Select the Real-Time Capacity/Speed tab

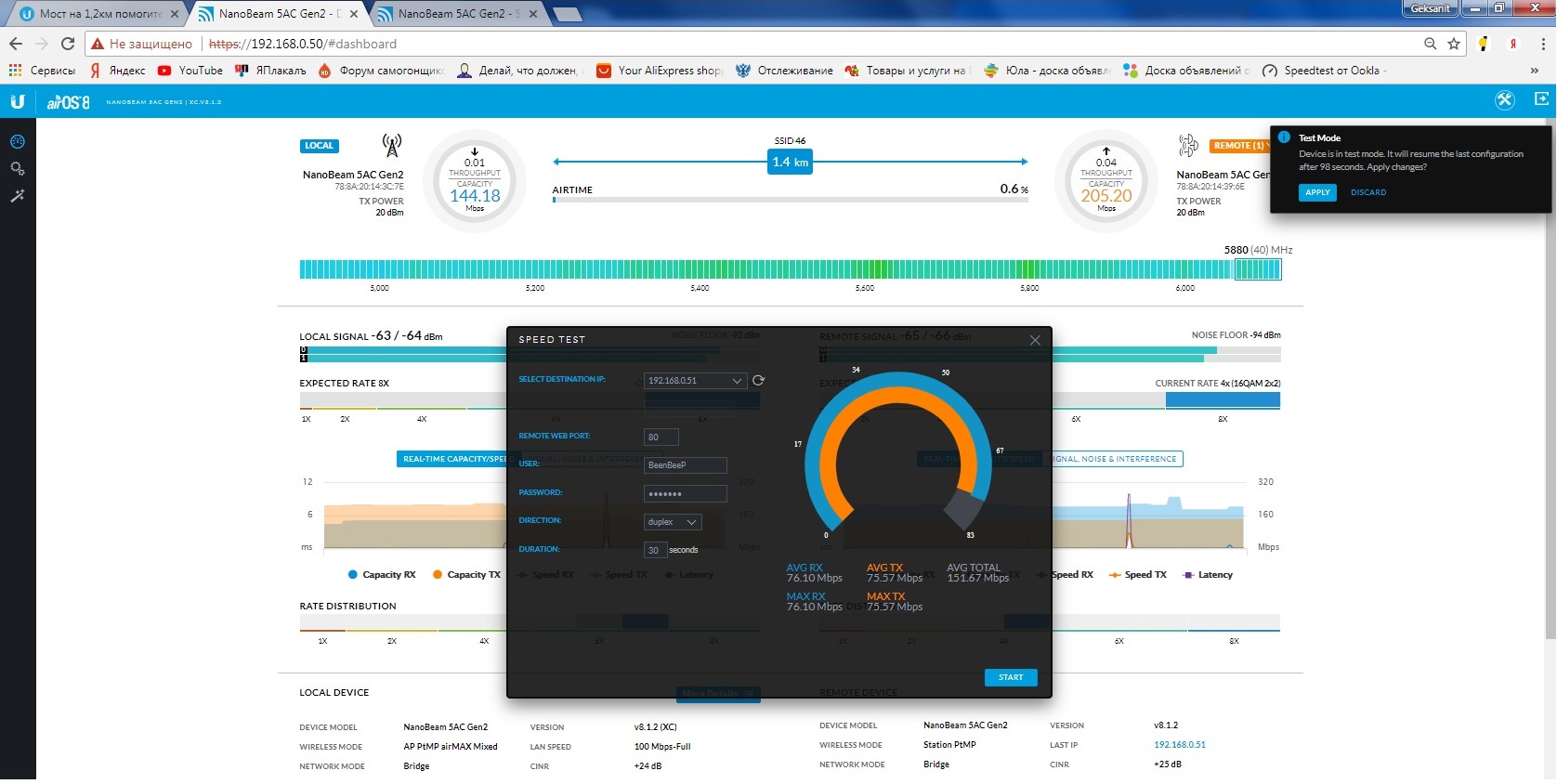[x=454, y=459]
